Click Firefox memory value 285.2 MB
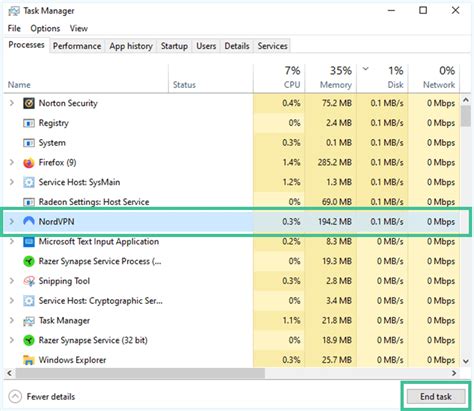This screenshot has width=474, height=411. pyautogui.click(x=335, y=163)
